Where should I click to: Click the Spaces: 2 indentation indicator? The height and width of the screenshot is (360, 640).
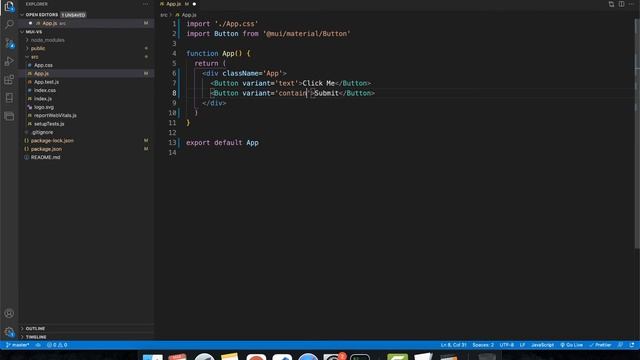point(483,345)
